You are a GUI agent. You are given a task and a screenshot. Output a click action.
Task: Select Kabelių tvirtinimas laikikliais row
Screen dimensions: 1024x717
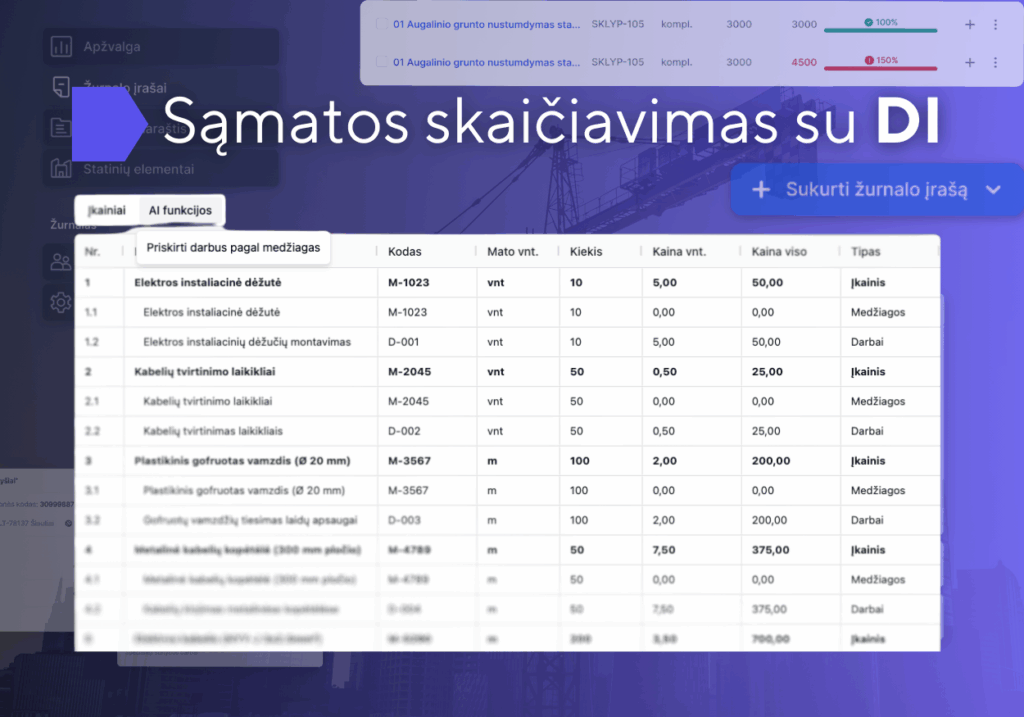[507, 431]
